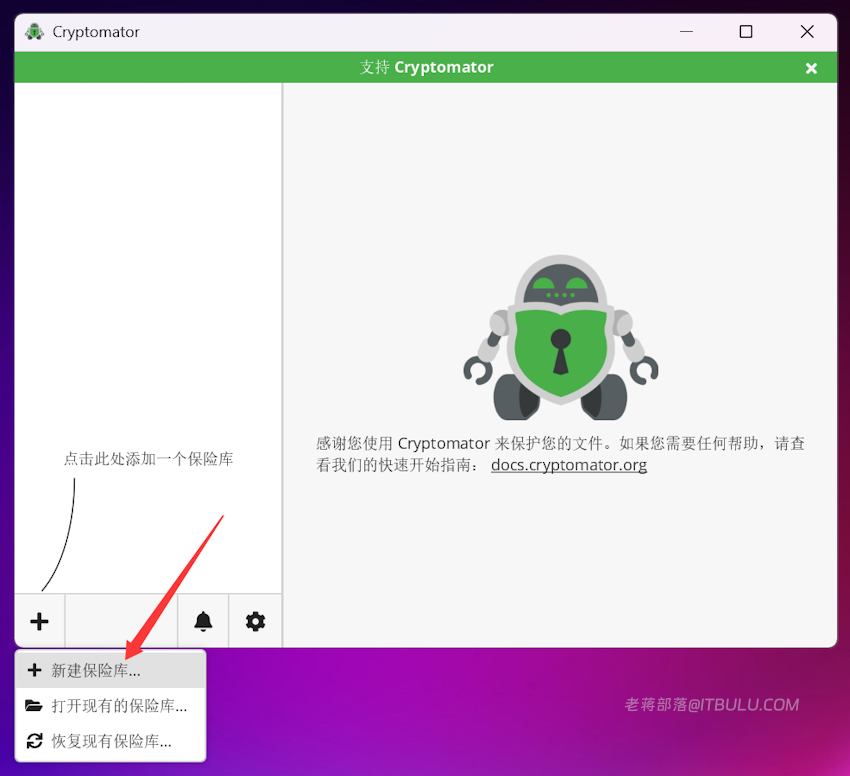The height and width of the screenshot is (776, 850).
Task: Click the Cryptomator robot logo image
Action: pos(561,337)
